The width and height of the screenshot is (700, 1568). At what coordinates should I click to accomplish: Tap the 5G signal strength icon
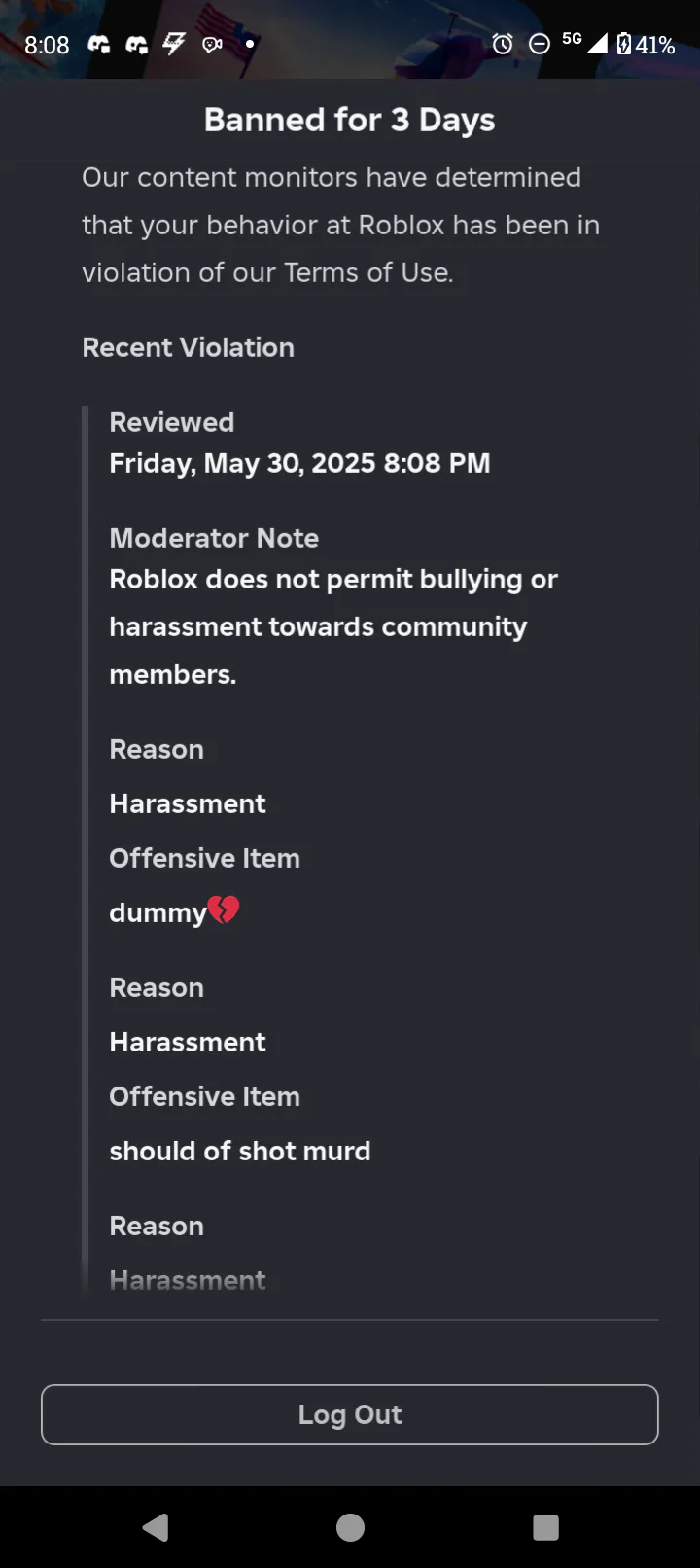coord(585,42)
